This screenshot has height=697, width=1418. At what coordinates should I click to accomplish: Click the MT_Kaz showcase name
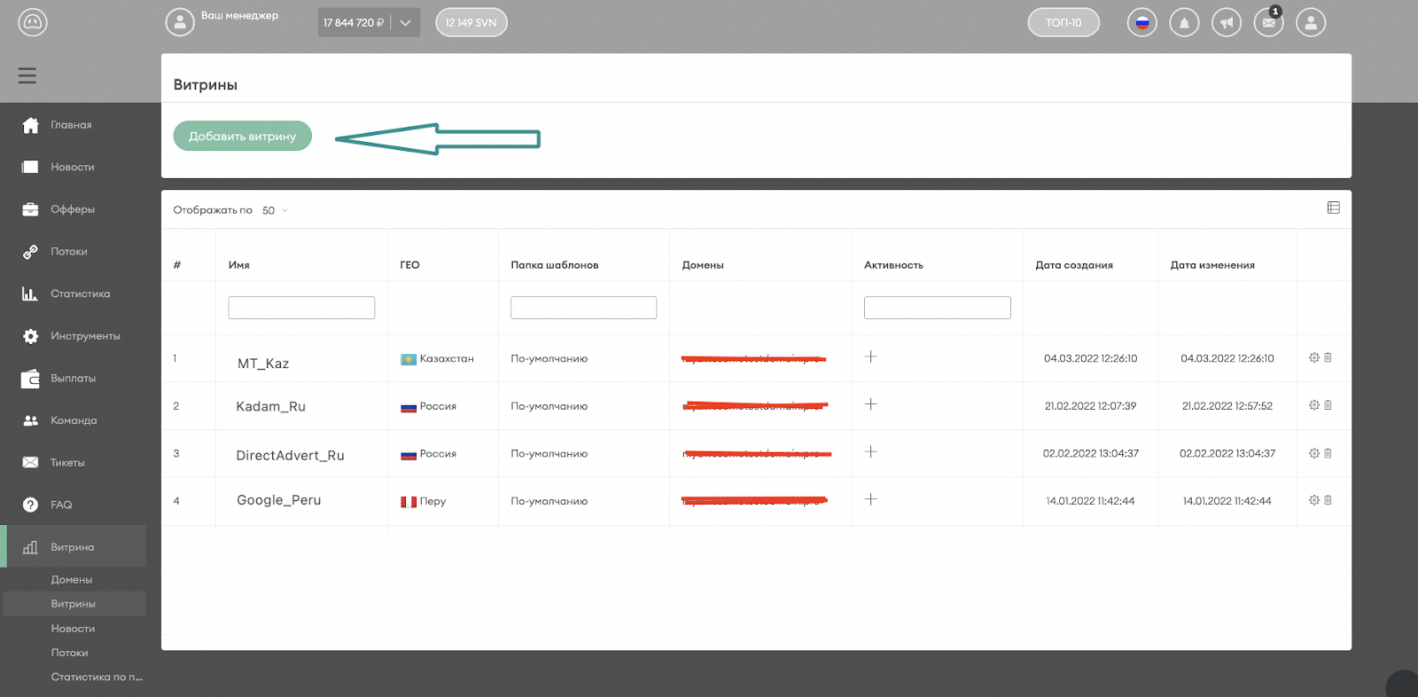coord(263,363)
